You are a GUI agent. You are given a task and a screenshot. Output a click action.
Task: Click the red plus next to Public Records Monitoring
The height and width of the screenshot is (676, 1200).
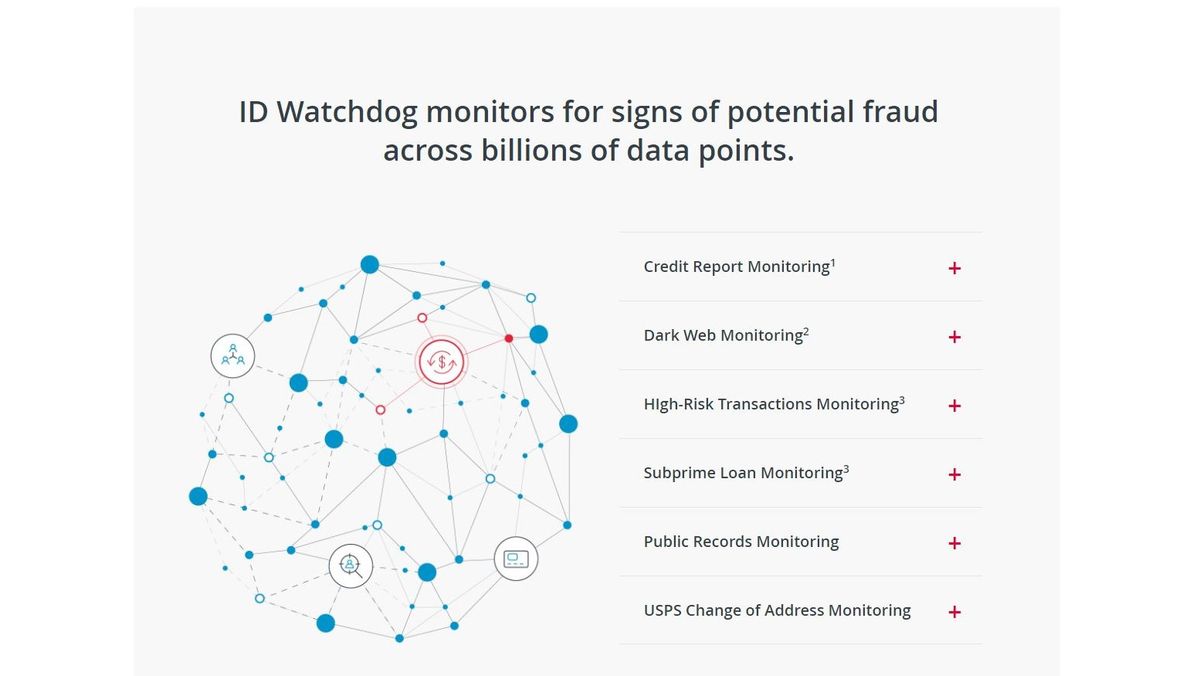tap(954, 543)
